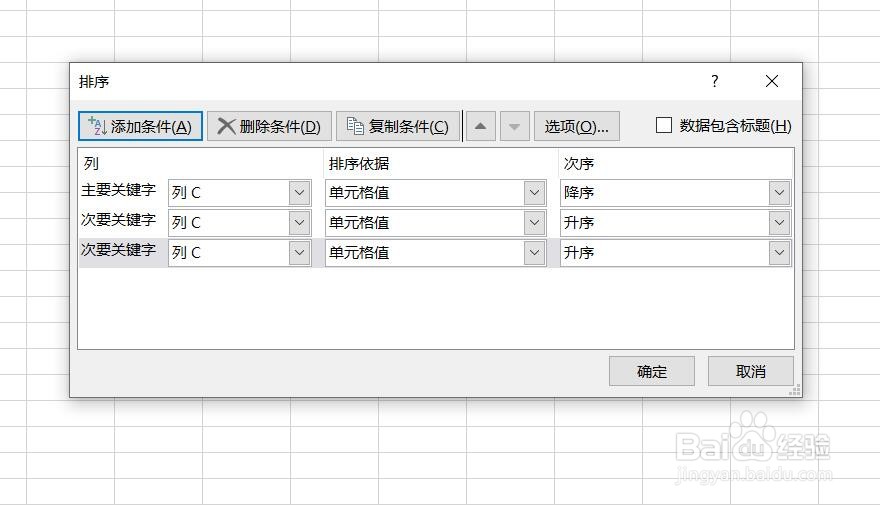Click the Delete Condition (删除条件) button
Image resolution: width=880 pixels, height=505 pixels.
pos(269,126)
